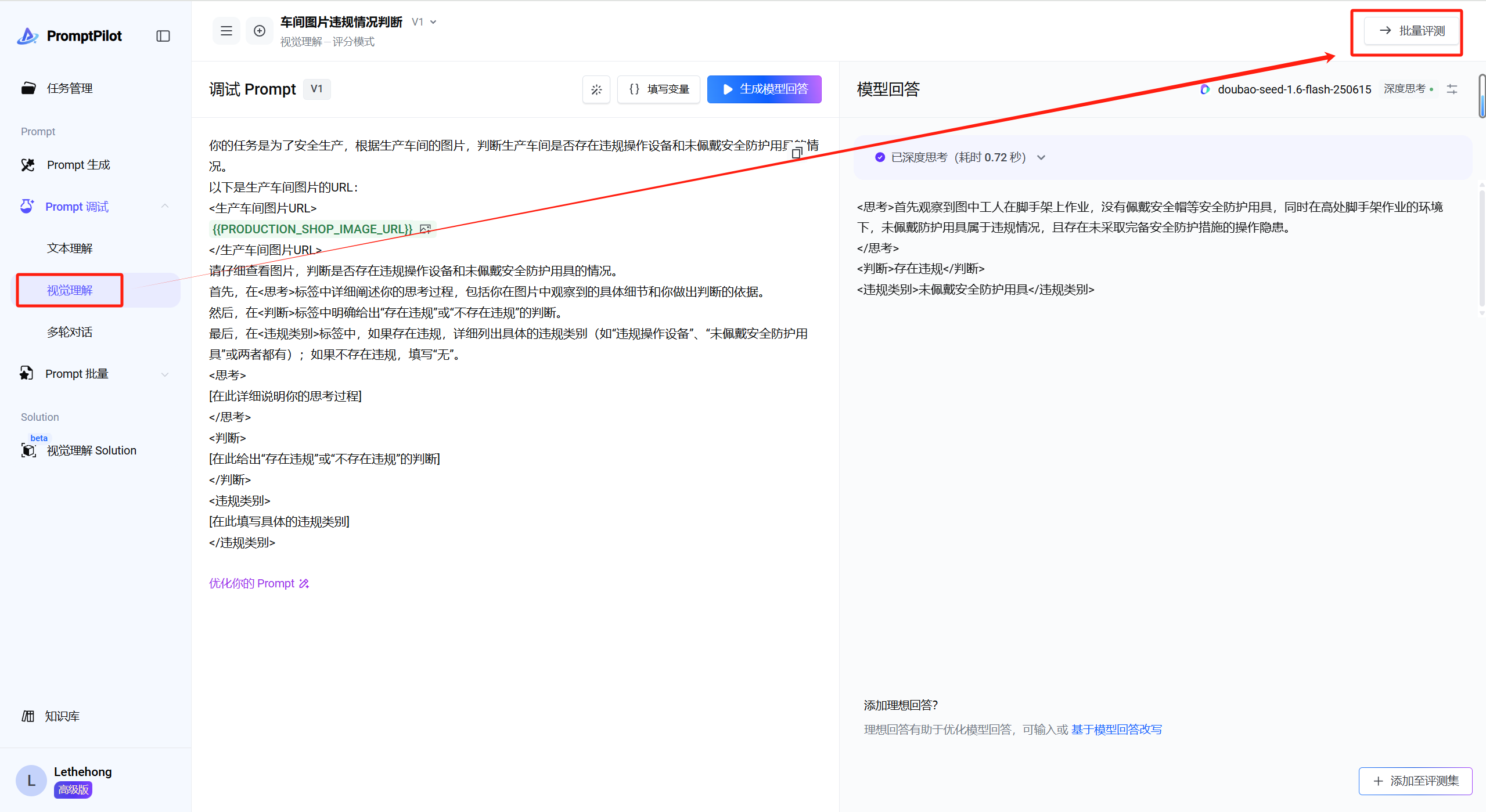The image size is (1486, 812).
Task: Click the circled plus new task icon
Action: pyautogui.click(x=260, y=31)
